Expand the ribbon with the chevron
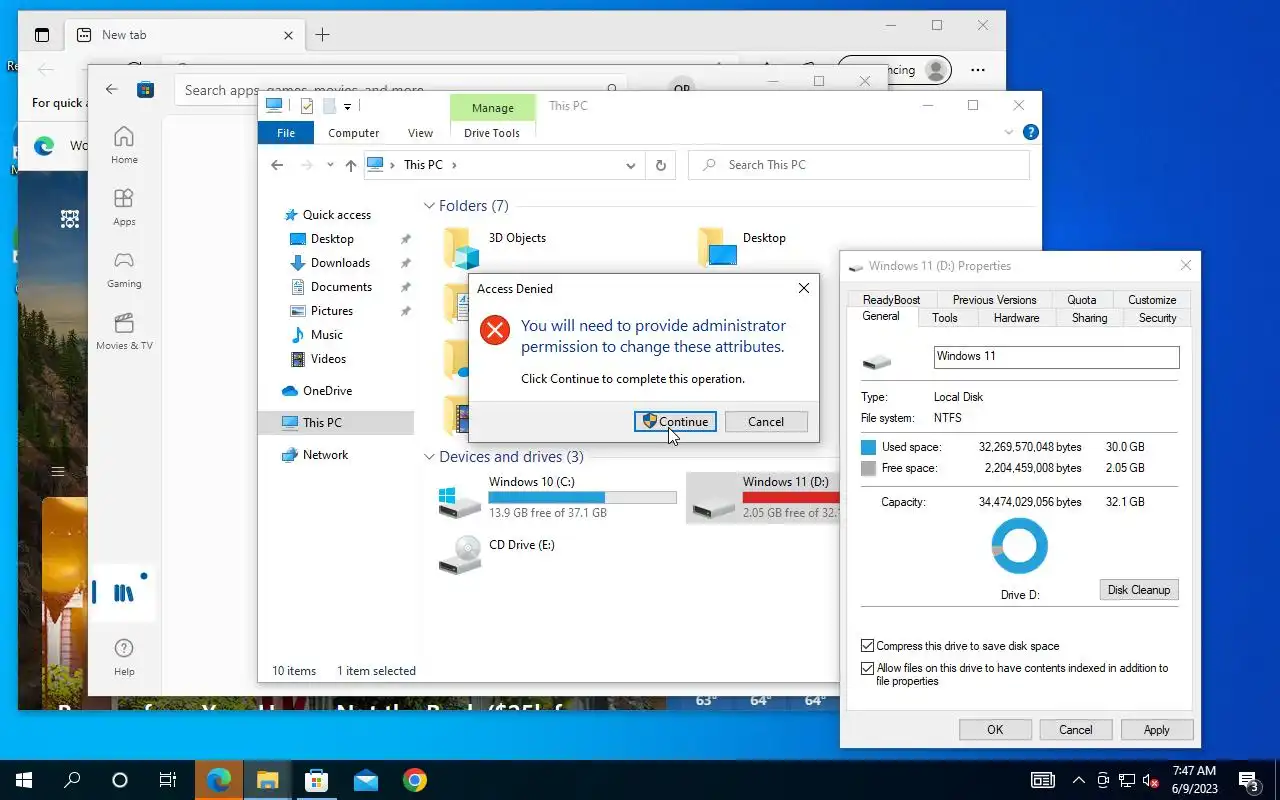The width and height of the screenshot is (1280, 800). [x=1009, y=132]
